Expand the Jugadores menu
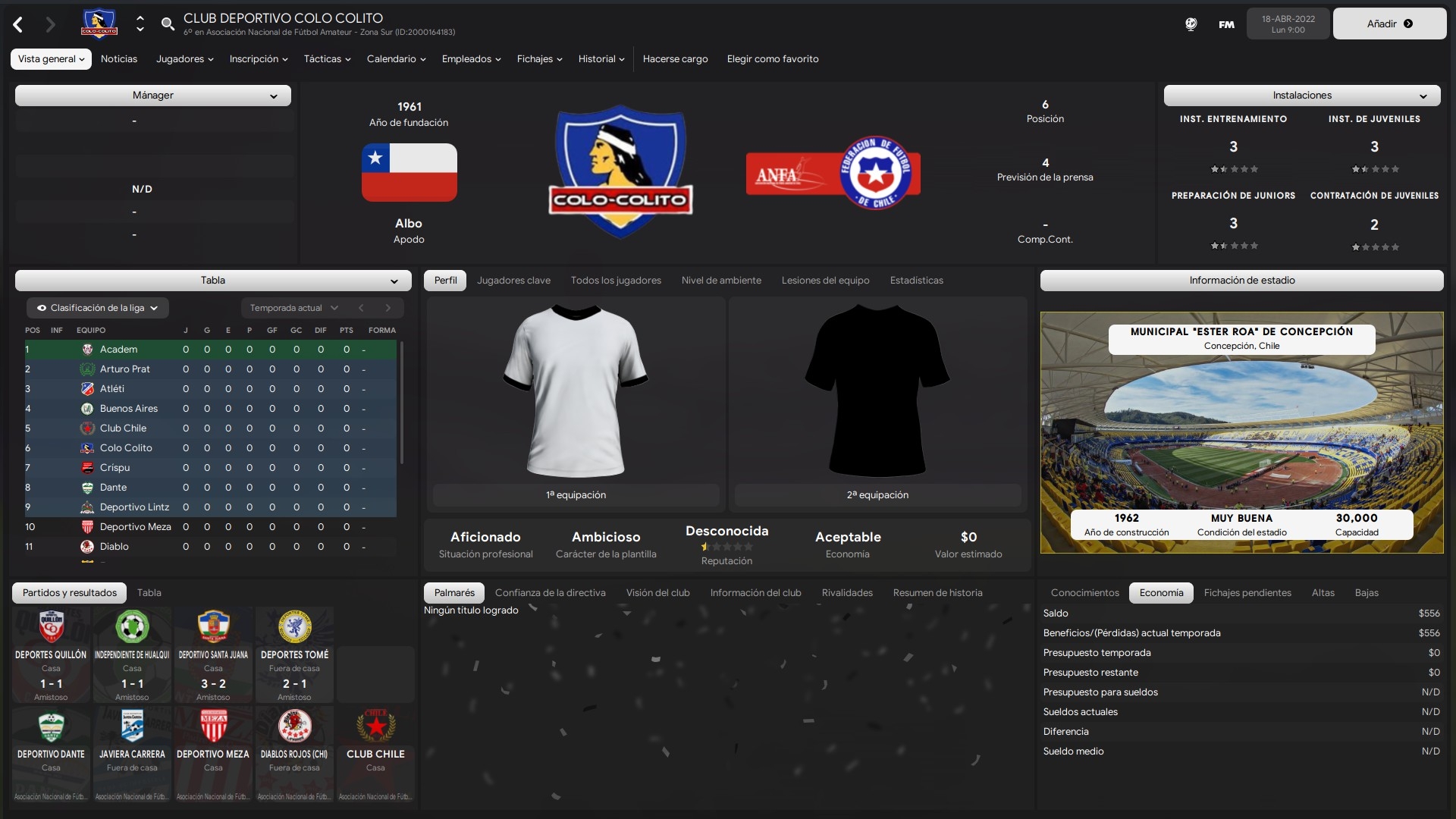Viewport: 1456px width, 819px height. (184, 59)
